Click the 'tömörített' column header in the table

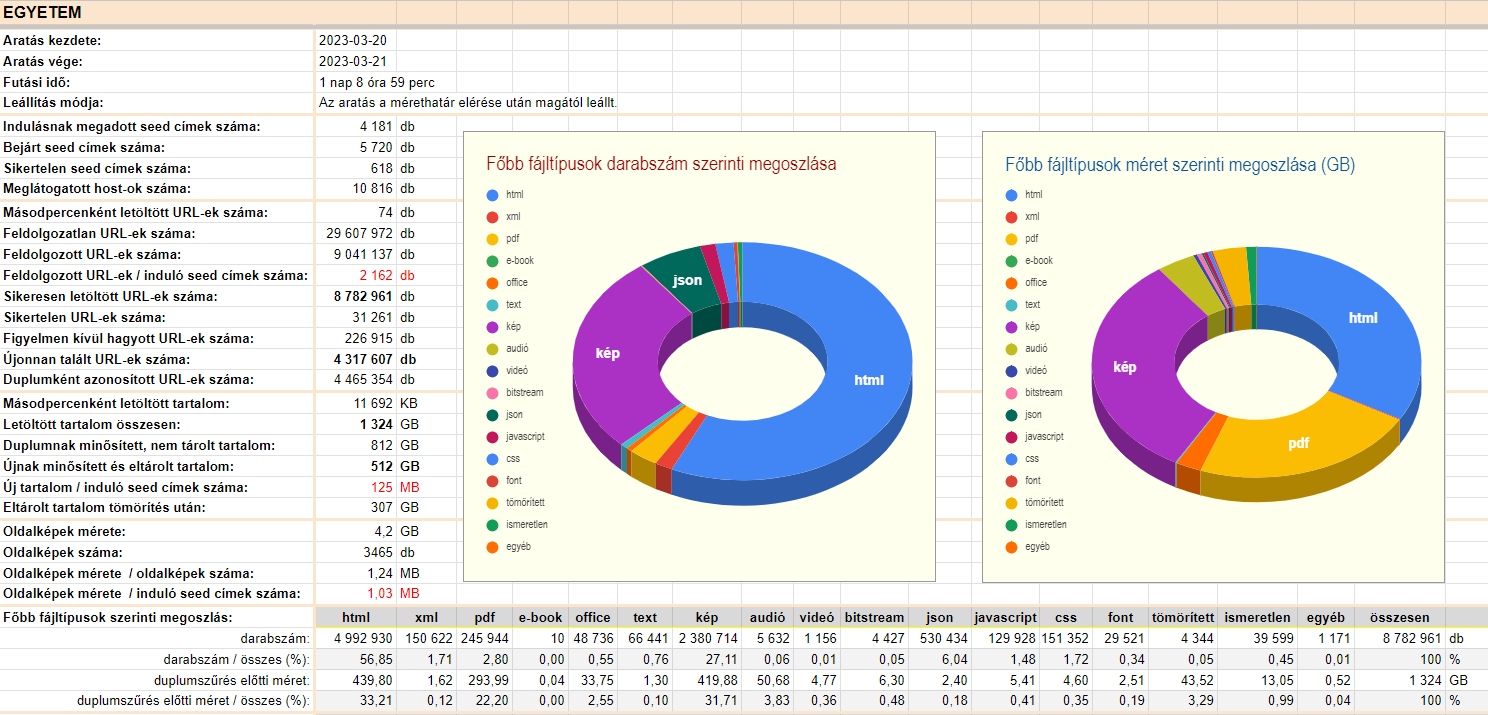click(x=1182, y=618)
